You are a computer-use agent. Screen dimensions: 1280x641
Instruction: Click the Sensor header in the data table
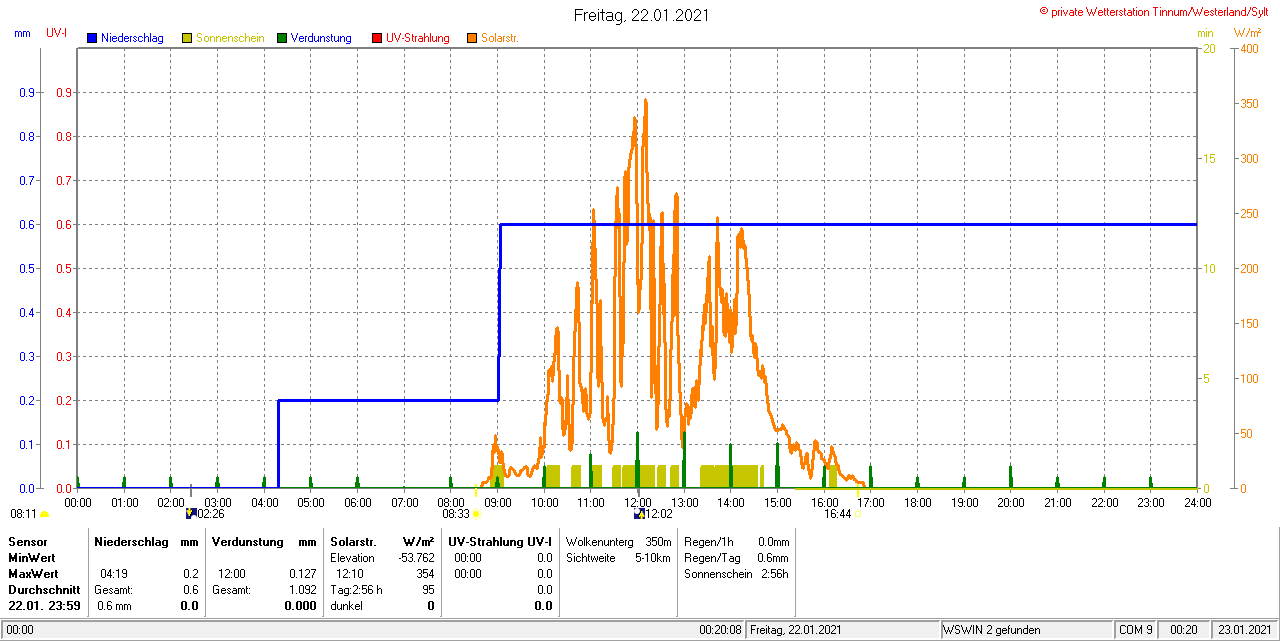point(27,541)
